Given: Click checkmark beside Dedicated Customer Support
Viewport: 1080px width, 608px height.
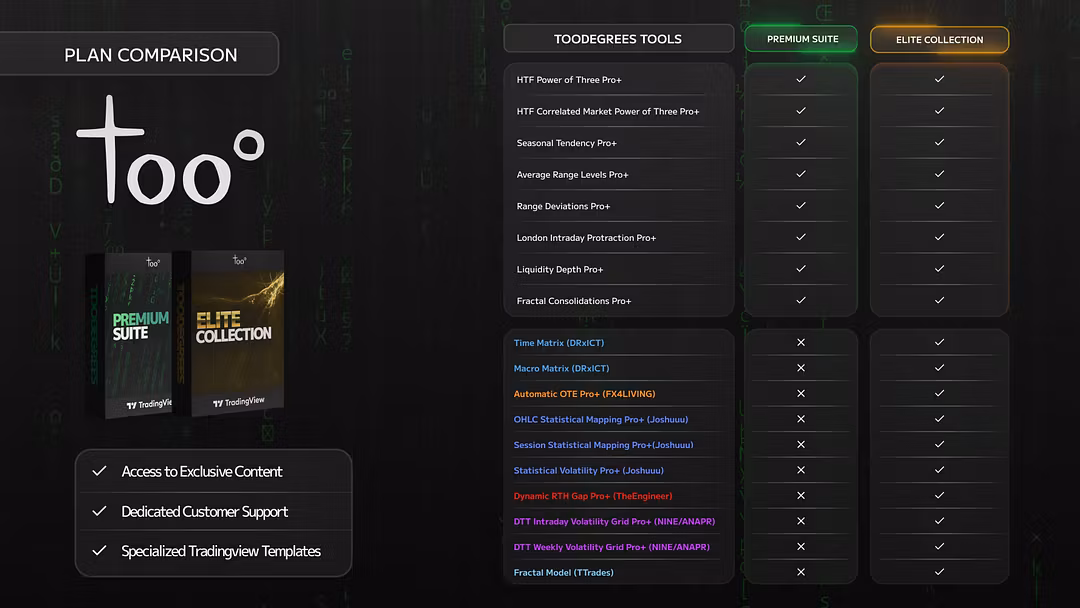Looking at the screenshot, I should [x=99, y=511].
